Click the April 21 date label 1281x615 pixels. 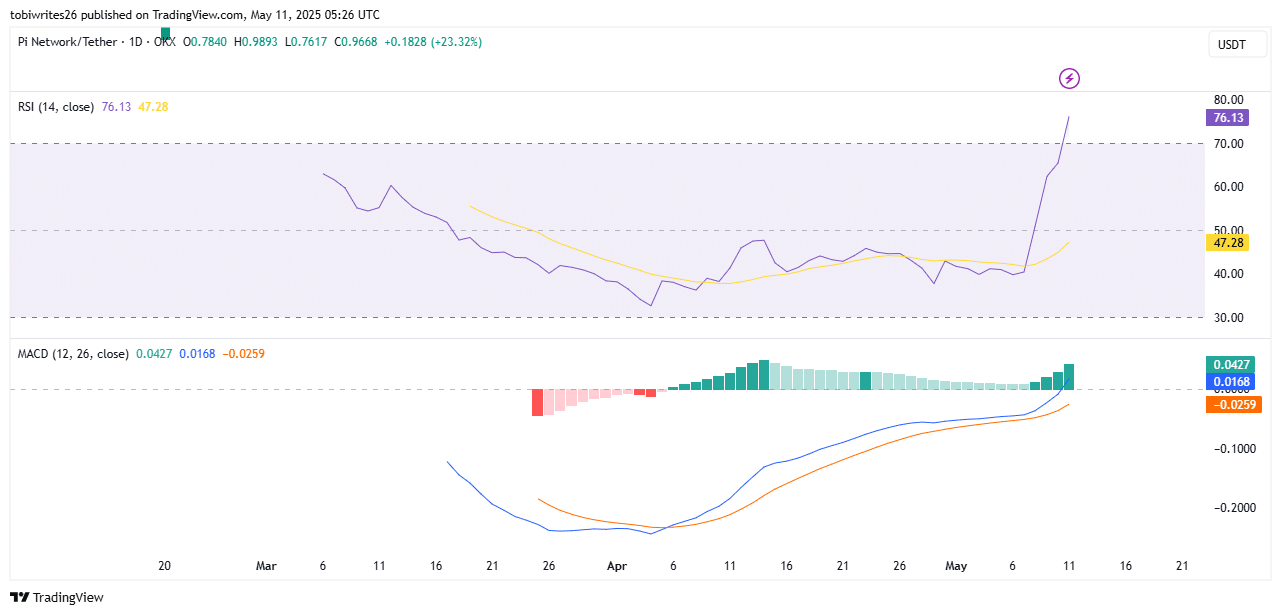point(843,566)
